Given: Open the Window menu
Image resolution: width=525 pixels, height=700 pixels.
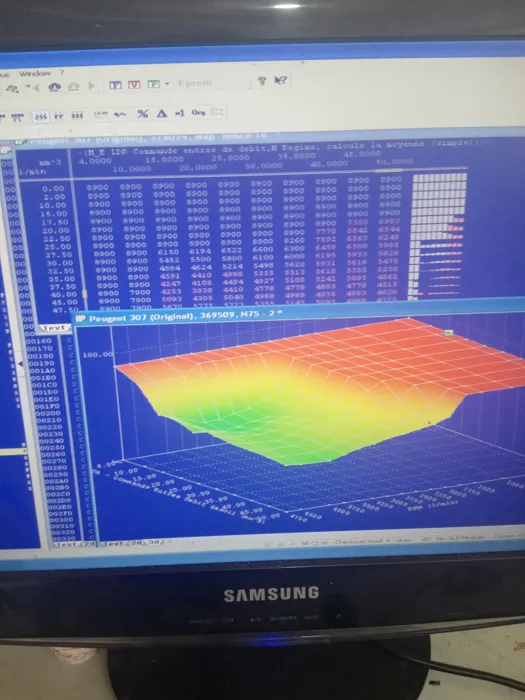Looking at the screenshot, I should pyautogui.click(x=34, y=74).
